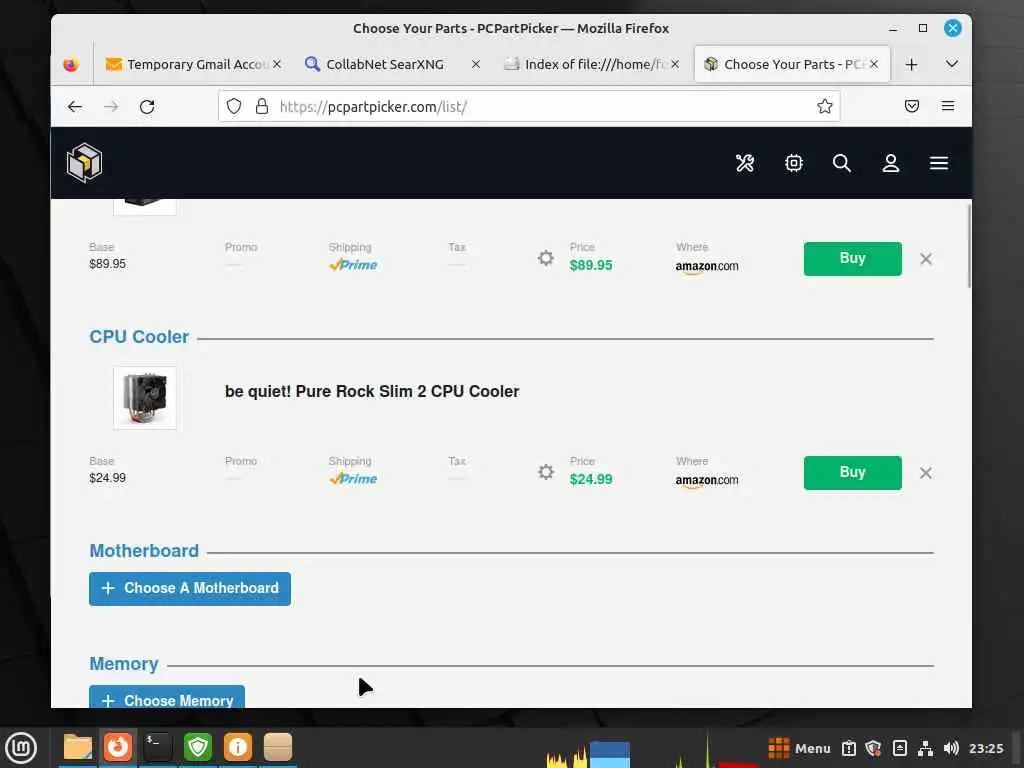The image size is (1024, 768).
Task: Click the $24.99 green price
Action: point(591,479)
